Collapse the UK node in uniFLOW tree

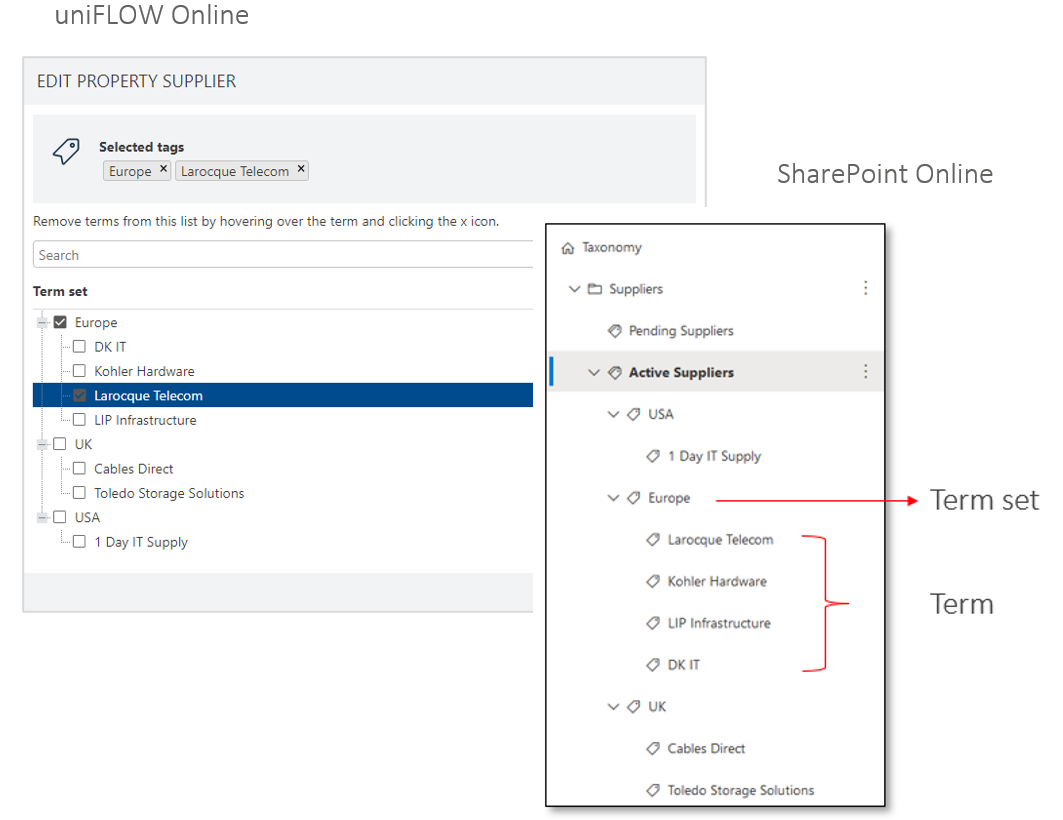pyautogui.click(x=43, y=445)
